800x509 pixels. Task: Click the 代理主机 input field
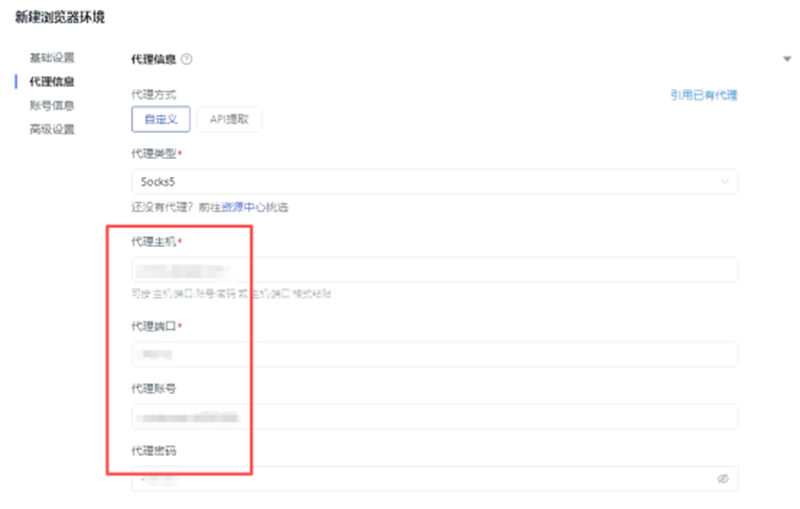tap(435, 269)
